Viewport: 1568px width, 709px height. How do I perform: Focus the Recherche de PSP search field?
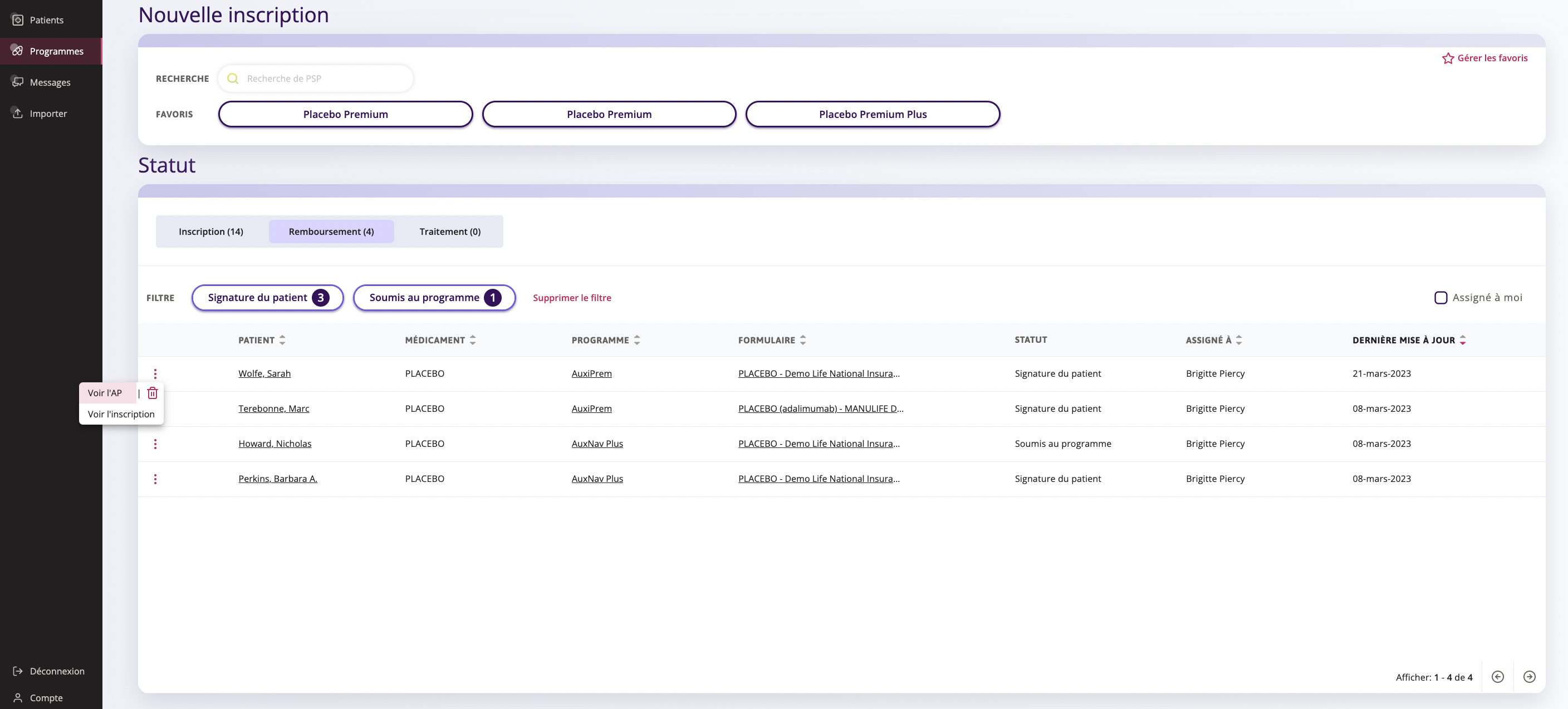tap(316, 78)
